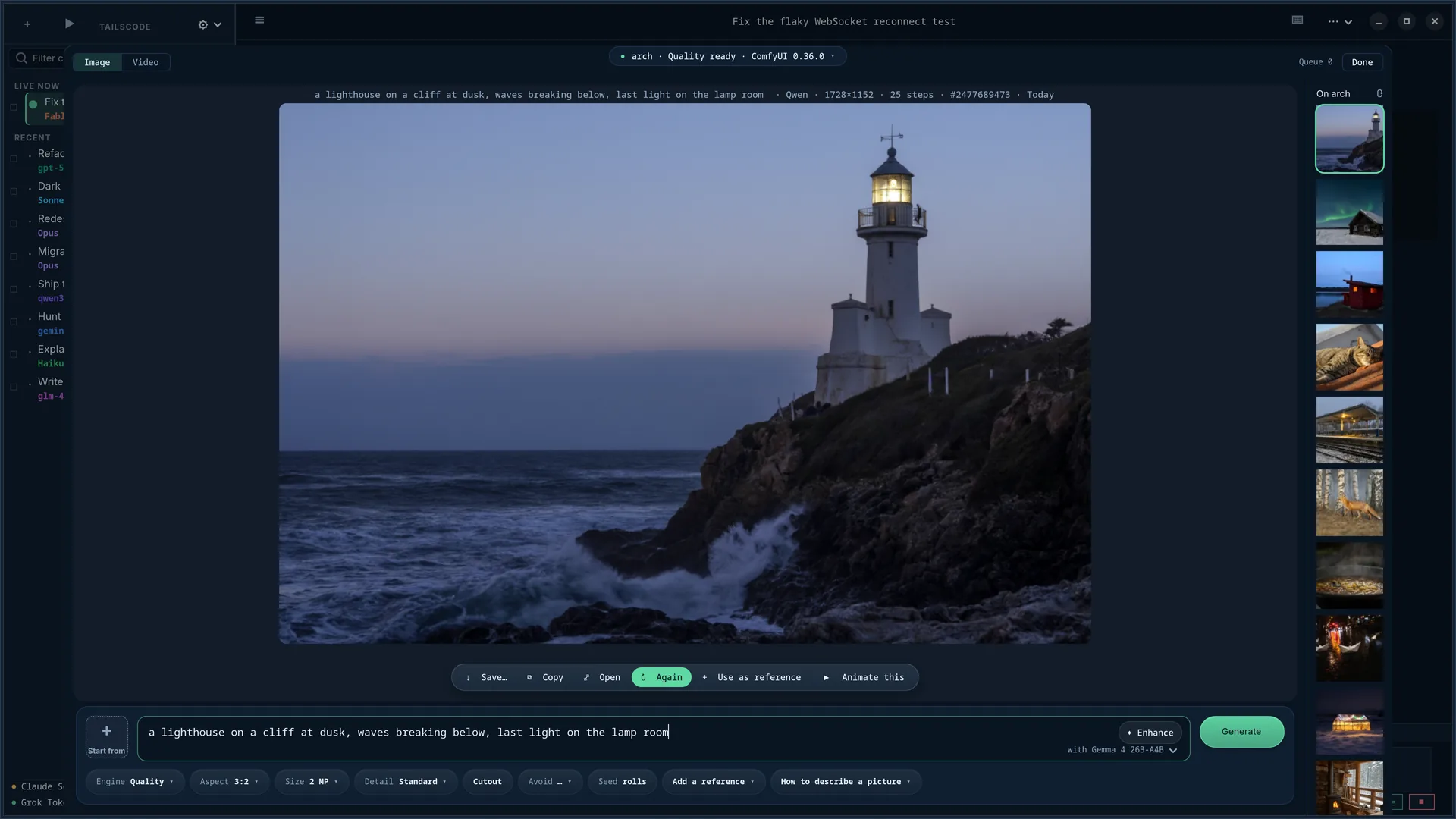Select the sleeping cat thumbnail

click(1349, 357)
